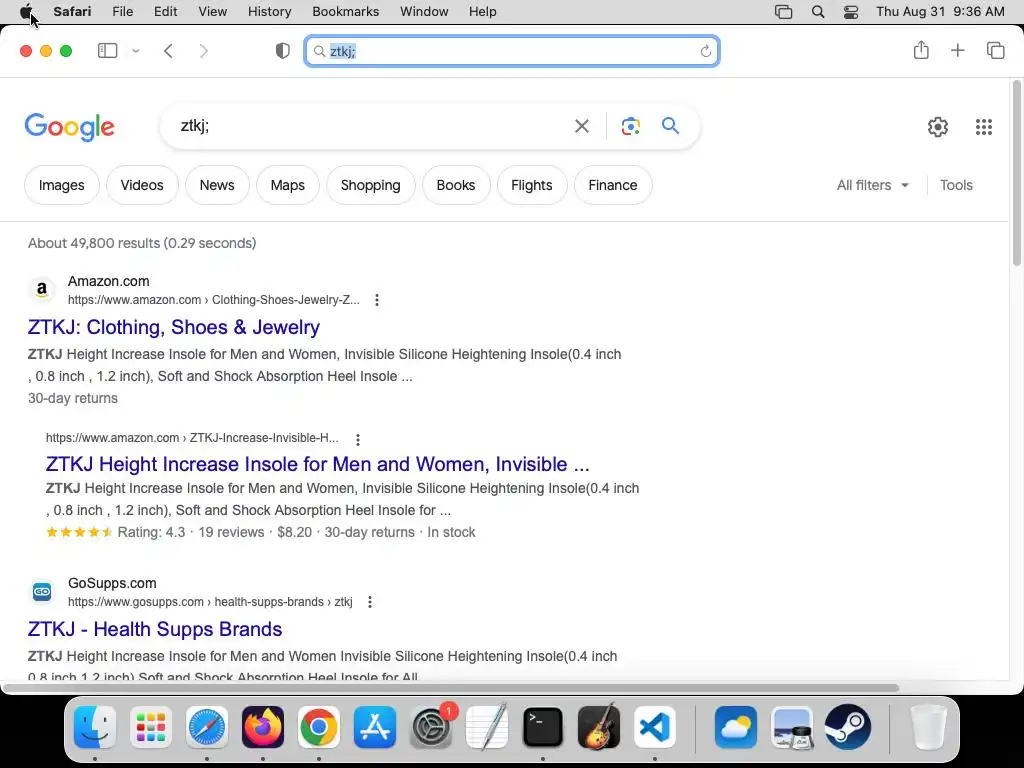The image size is (1024, 768).
Task: Go back with the back arrow
Action: coord(168,51)
